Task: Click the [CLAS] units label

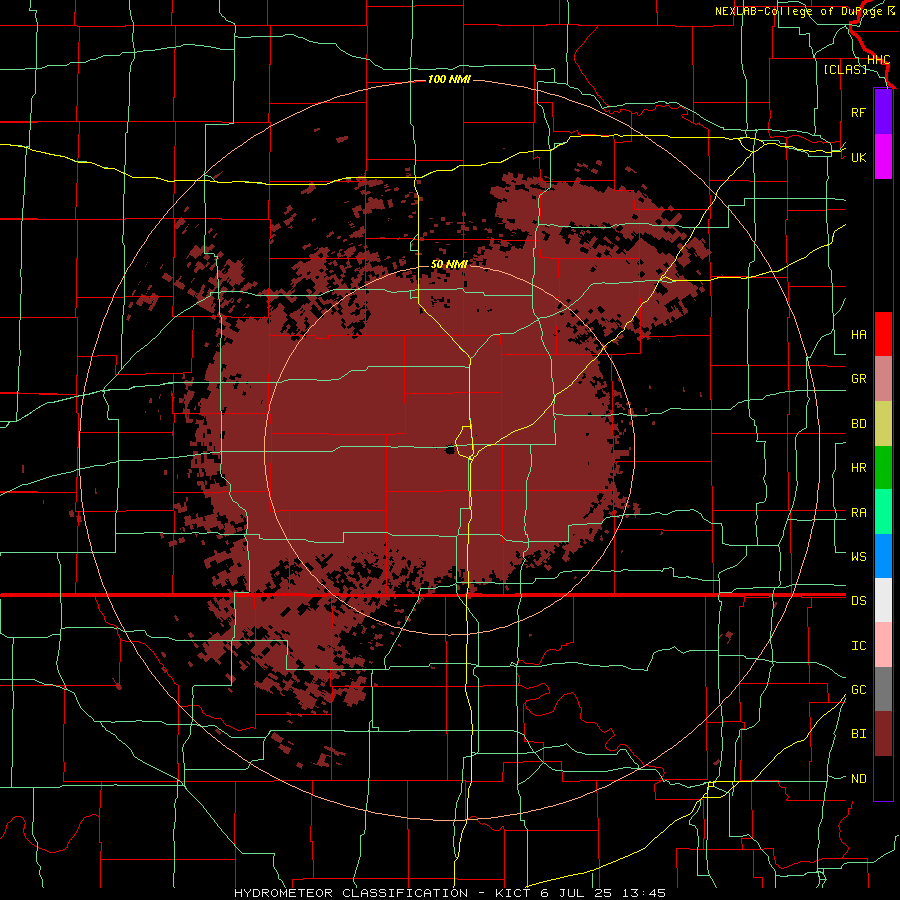Action: point(845,69)
